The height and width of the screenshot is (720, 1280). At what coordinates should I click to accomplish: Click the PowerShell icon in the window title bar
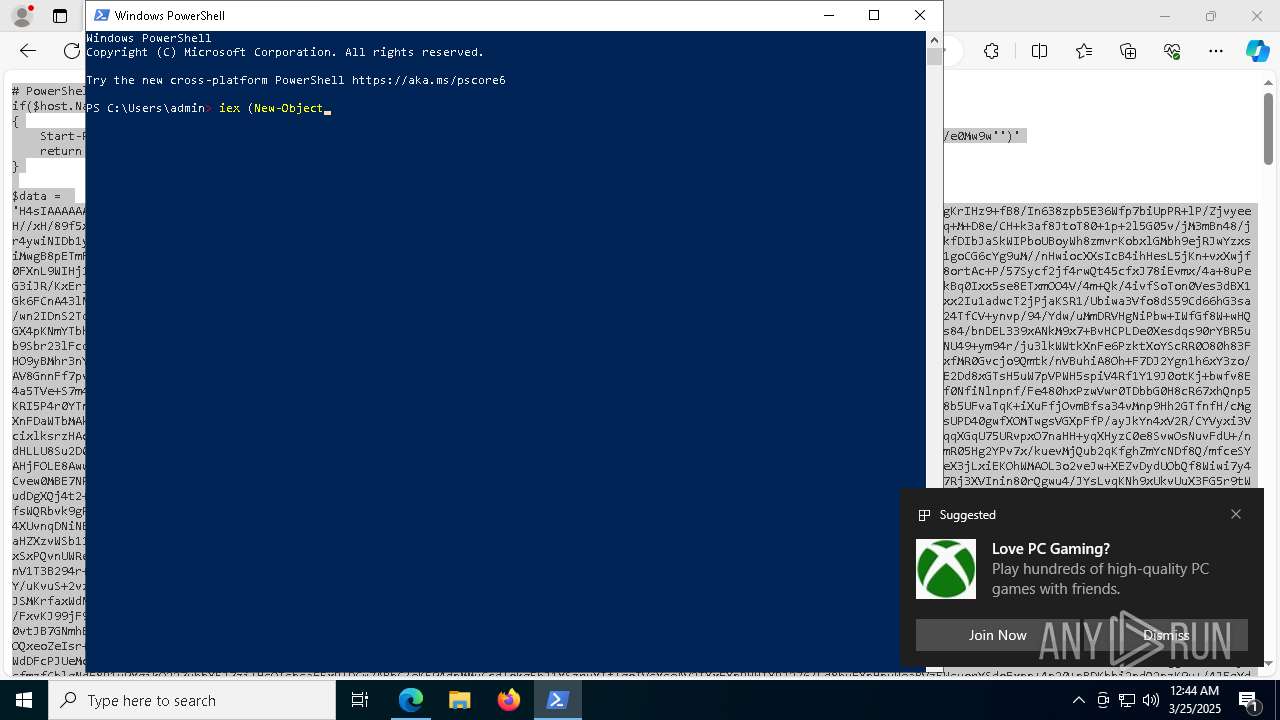pyautogui.click(x=101, y=15)
